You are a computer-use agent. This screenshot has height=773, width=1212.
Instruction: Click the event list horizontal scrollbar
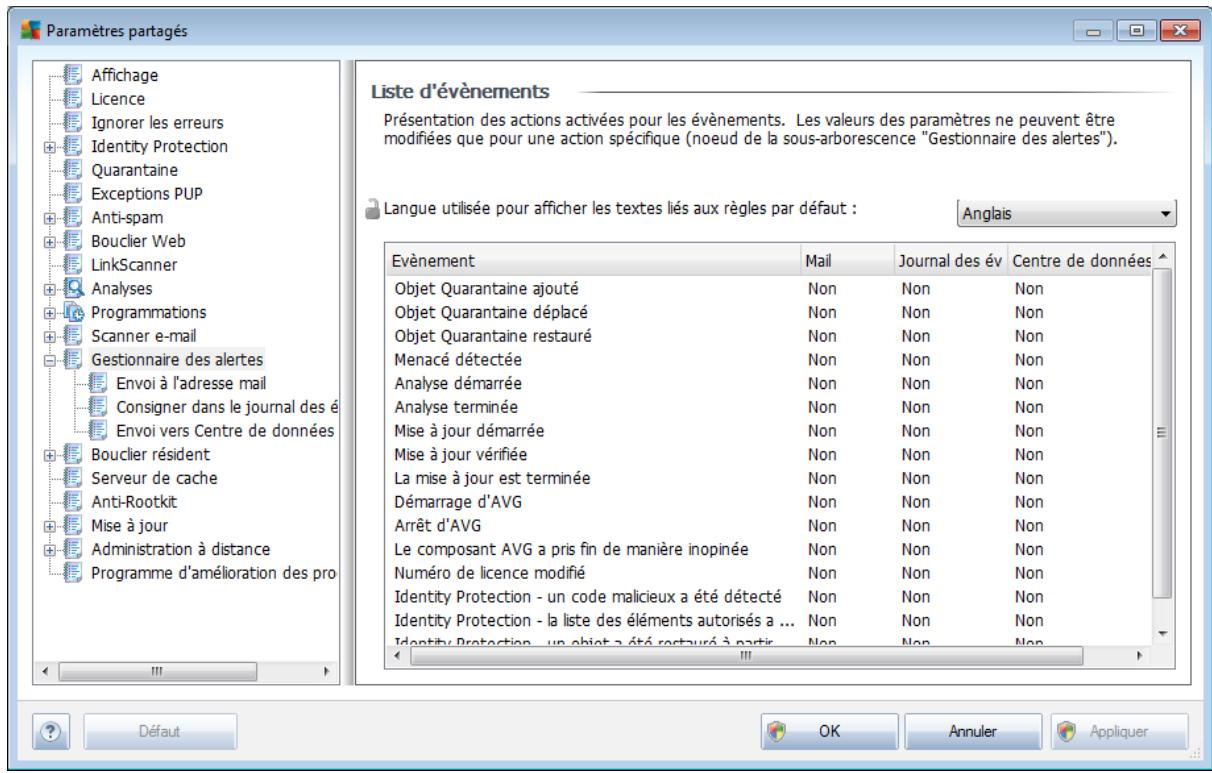(770, 656)
